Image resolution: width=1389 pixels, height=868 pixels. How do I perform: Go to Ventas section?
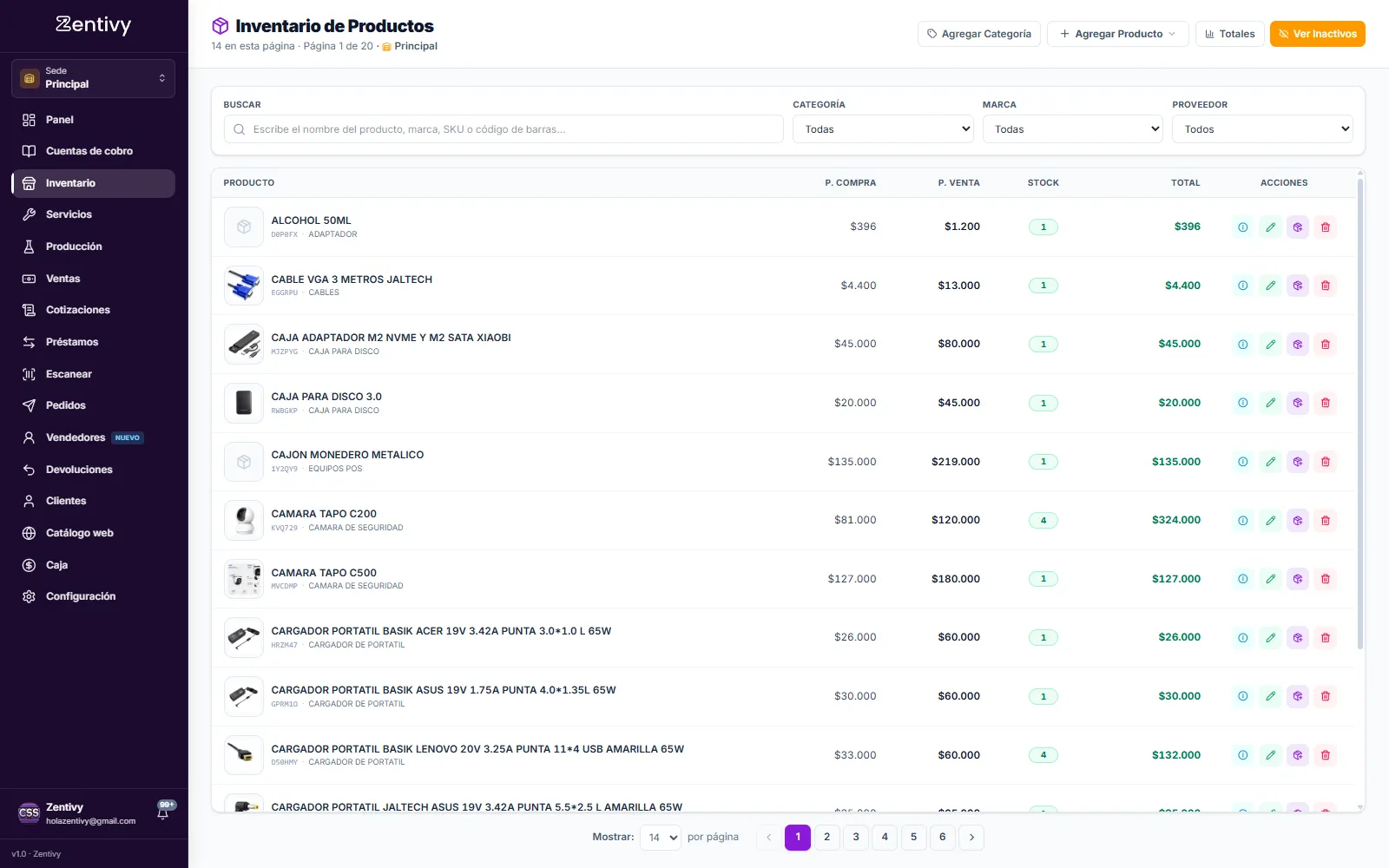[x=93, y=279]
